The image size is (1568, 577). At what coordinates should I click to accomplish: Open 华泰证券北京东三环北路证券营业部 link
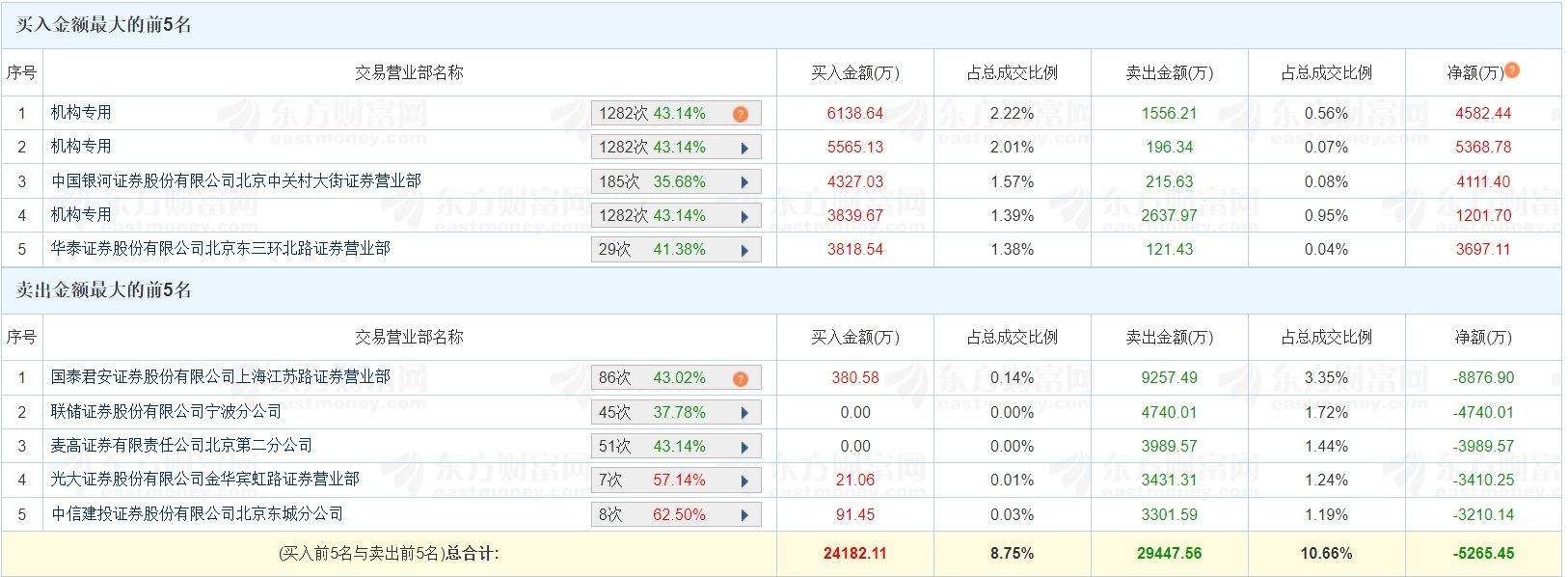(x=220, y=248)
